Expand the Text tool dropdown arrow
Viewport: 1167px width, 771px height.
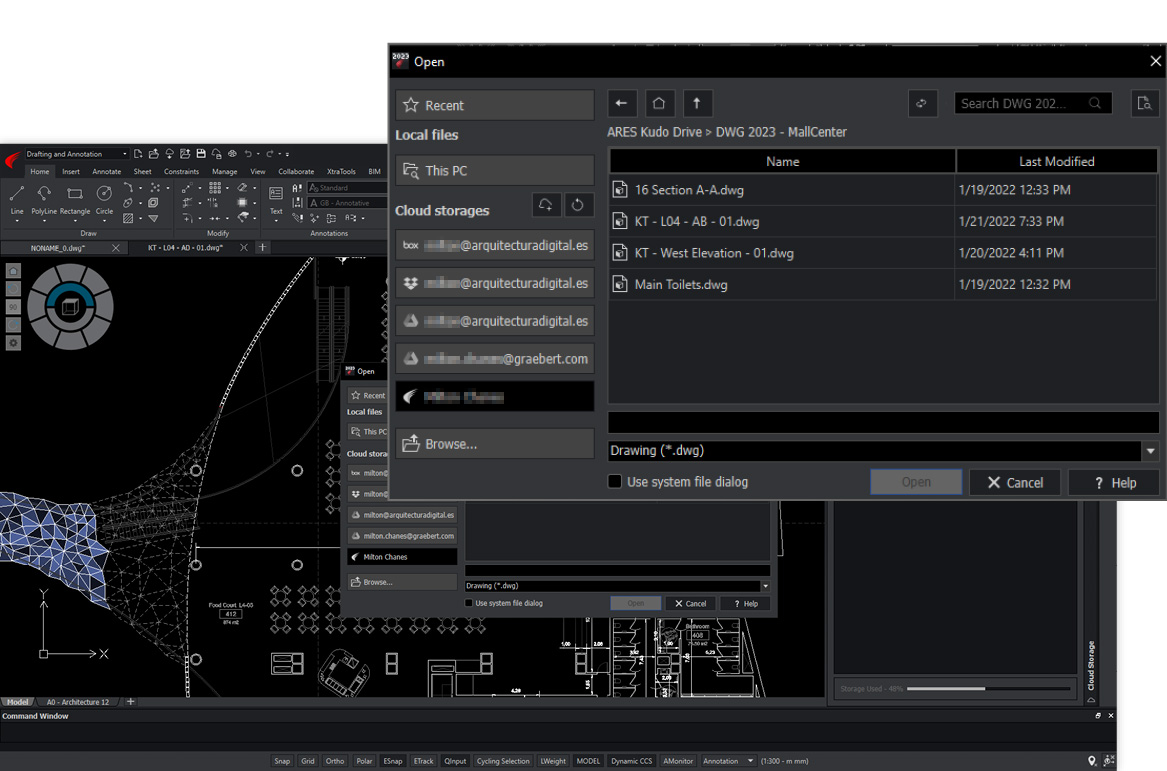tap(275, 220)
